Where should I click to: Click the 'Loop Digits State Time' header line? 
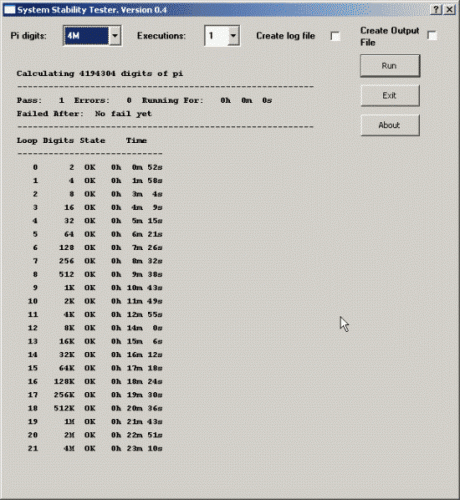(82, 140)
